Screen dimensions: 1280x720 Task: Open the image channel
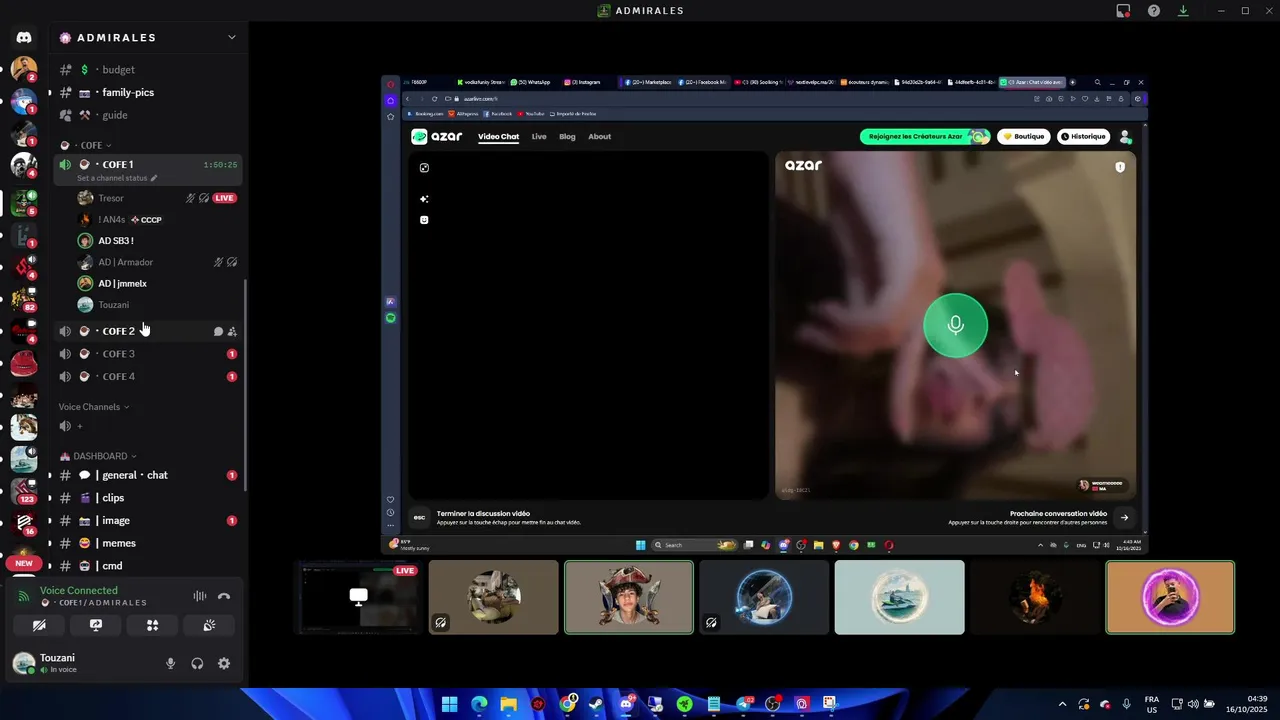coord(148,521)
